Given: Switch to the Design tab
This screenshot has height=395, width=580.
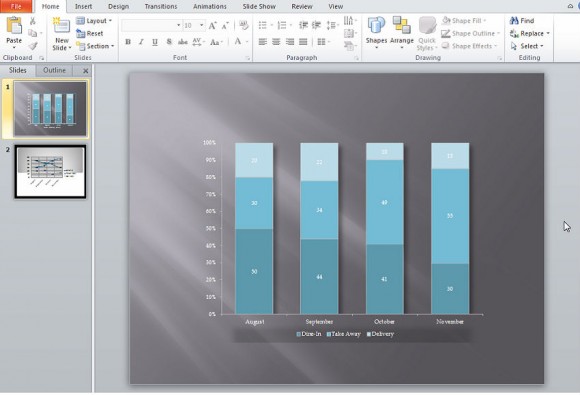Looking at the screenshot, I should point(118,6).
